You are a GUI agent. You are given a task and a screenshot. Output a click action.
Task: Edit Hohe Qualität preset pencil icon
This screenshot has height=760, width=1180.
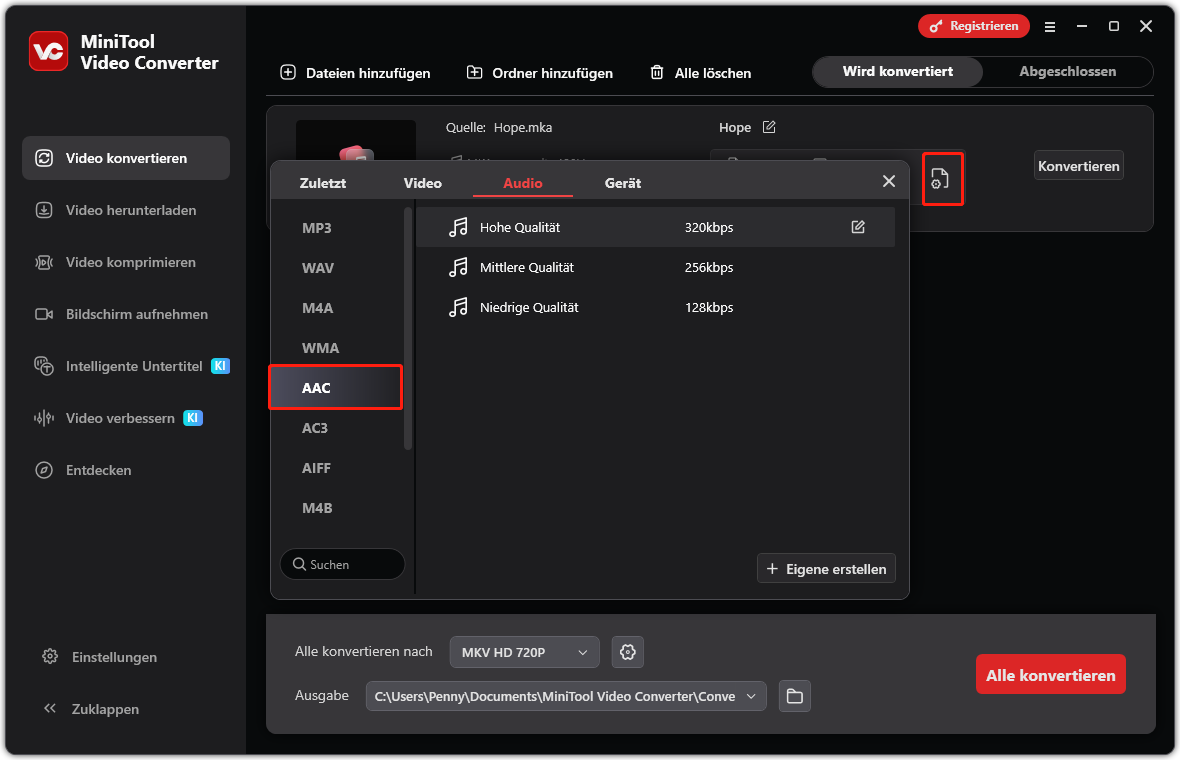pos(858,226)
